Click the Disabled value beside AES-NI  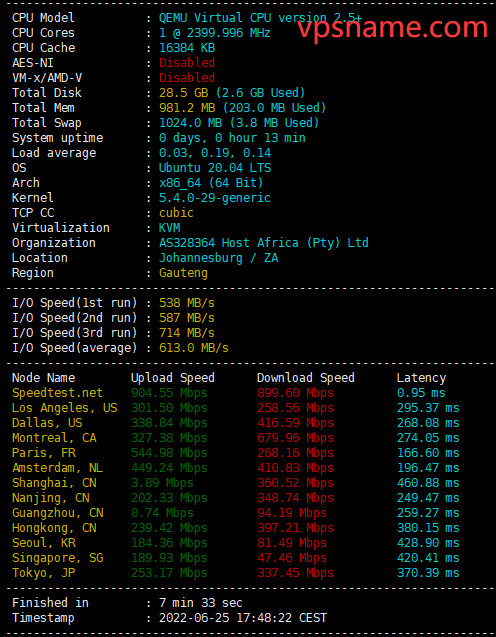click(x=187, y=63)
